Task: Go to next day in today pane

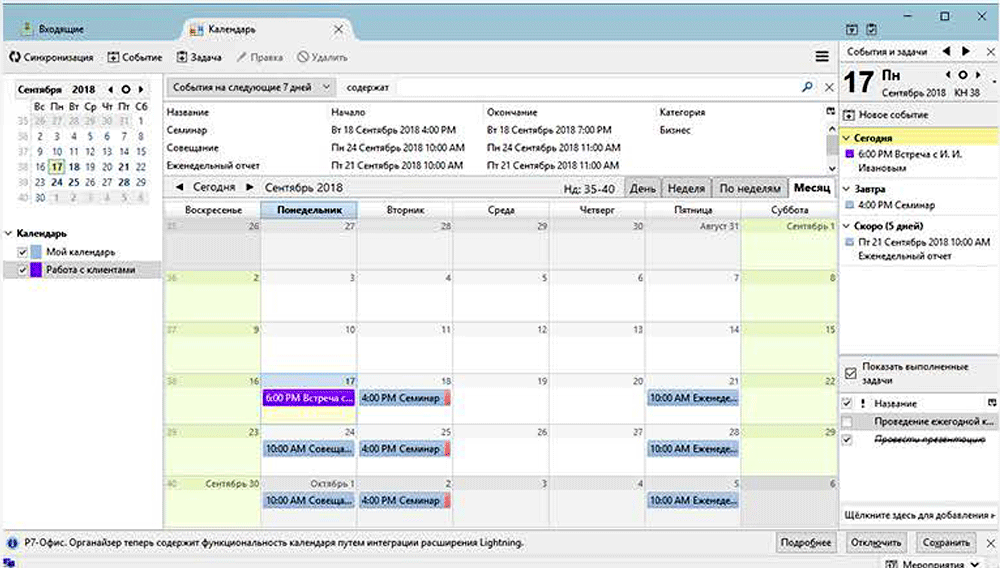Action: (x=978, y=75)
